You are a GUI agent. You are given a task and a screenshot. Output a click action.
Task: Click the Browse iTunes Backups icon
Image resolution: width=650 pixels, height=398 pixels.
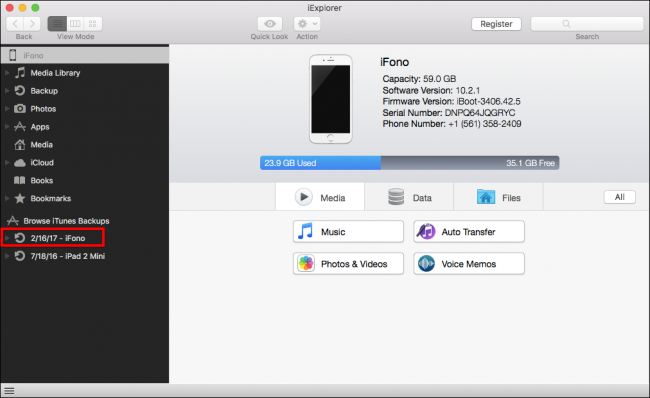(x=13, y=221)
